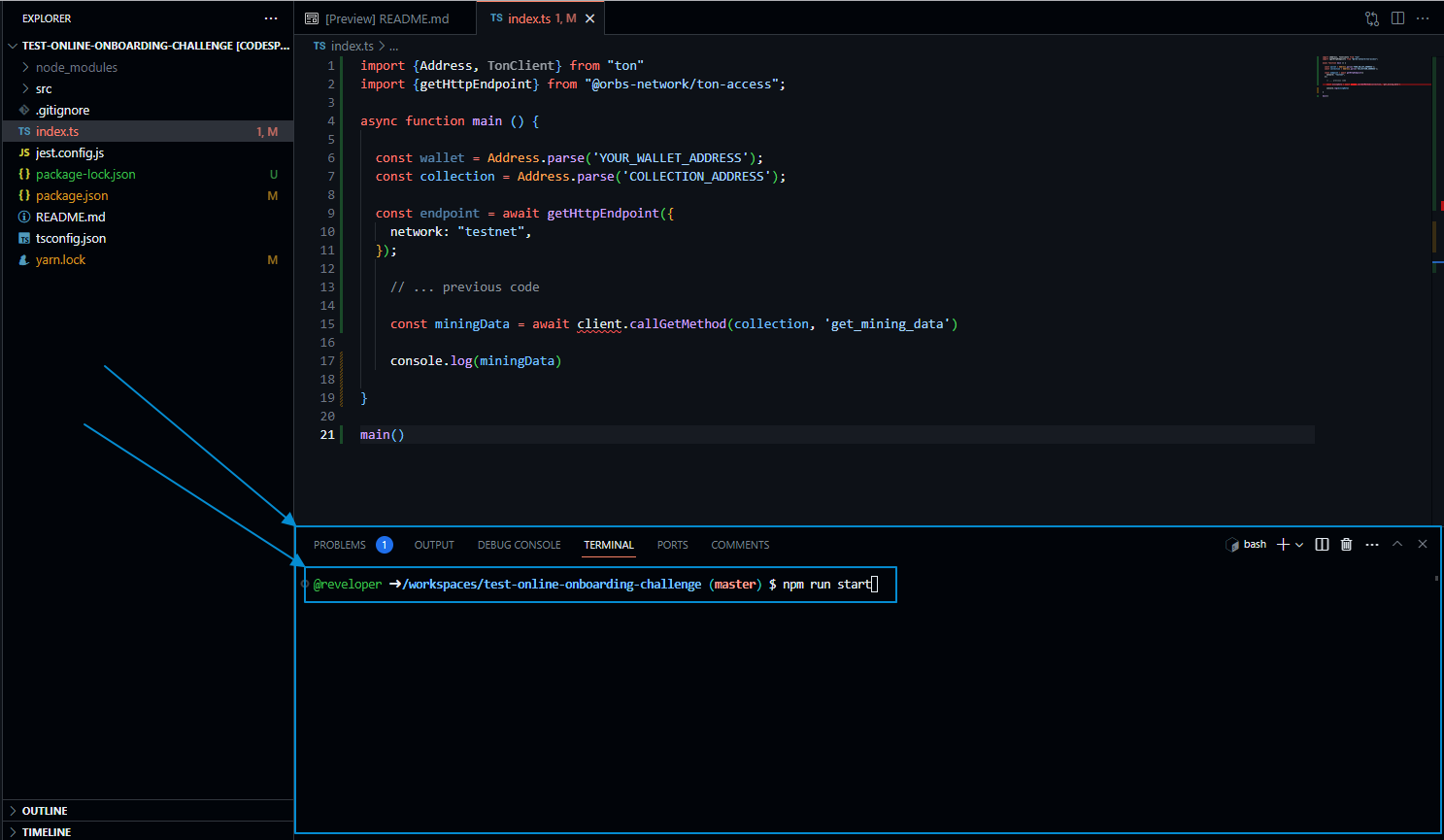Image resolution: width=1444 pixels, height=840 pixels.
Task: Open terminal options via the ellipsis icon
Action: click(x=1371, y=544)
